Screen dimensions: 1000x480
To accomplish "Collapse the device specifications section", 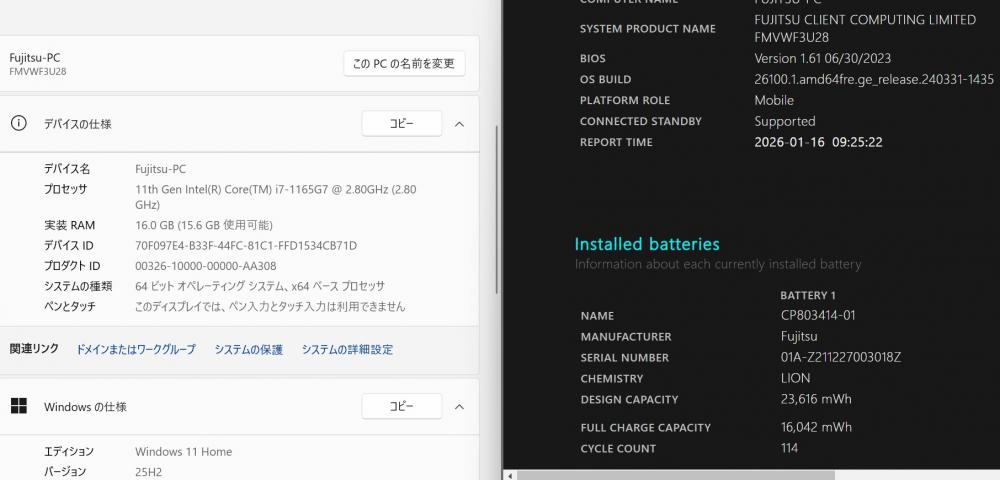I will point(459,124).
